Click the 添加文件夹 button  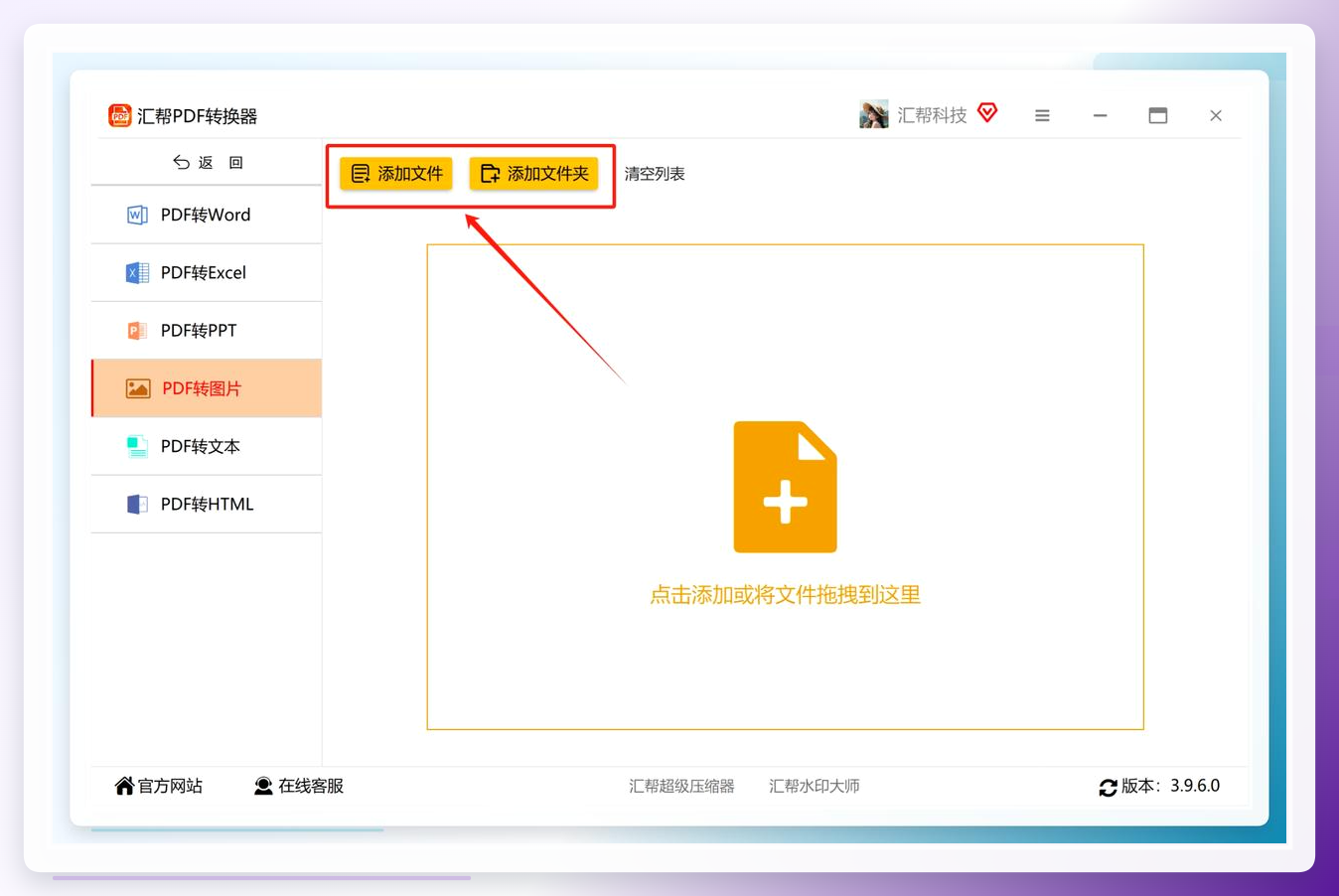[x=533, y=174]
